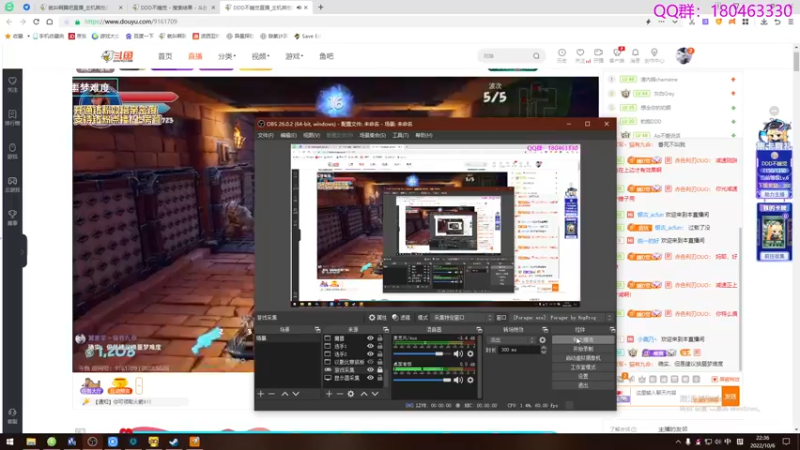Open 淡出 transition type dropdown
The width and height of the screenshot is (800, 450).
tap(511, 340)
